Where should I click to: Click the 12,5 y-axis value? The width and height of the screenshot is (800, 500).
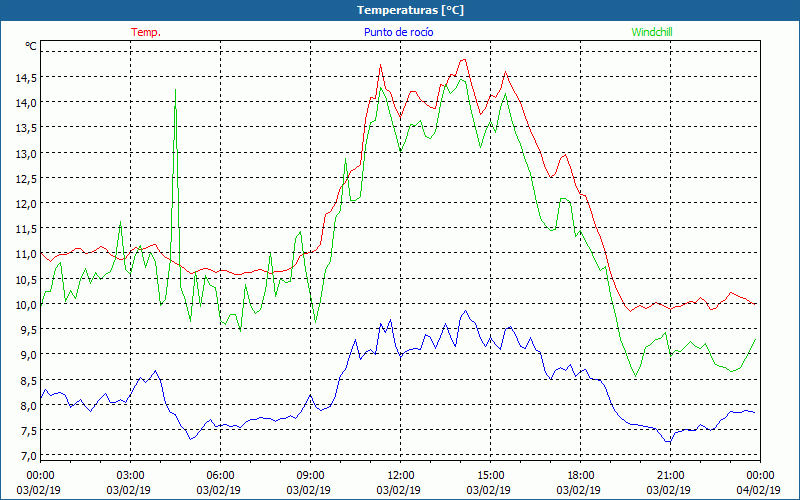24,178
